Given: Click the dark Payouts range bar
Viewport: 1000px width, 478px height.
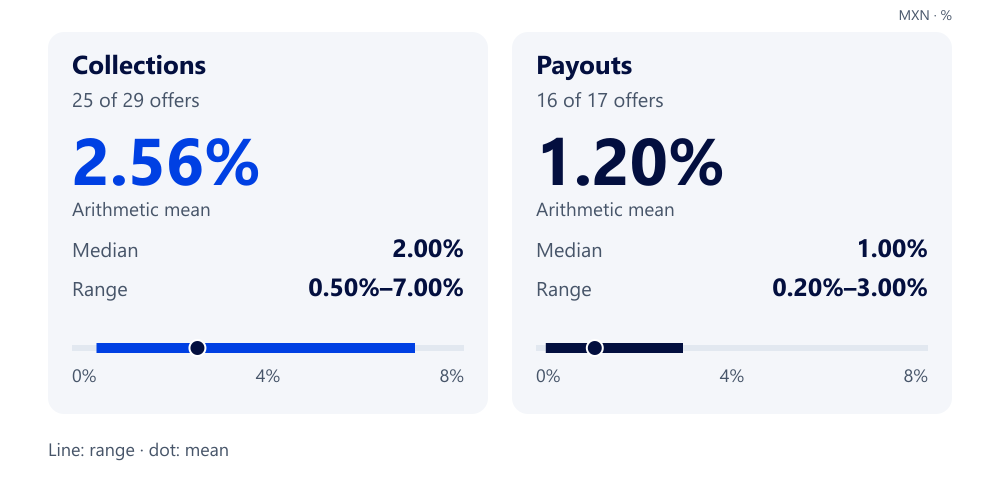Looking at the screenshot, I should click(615, 348).
